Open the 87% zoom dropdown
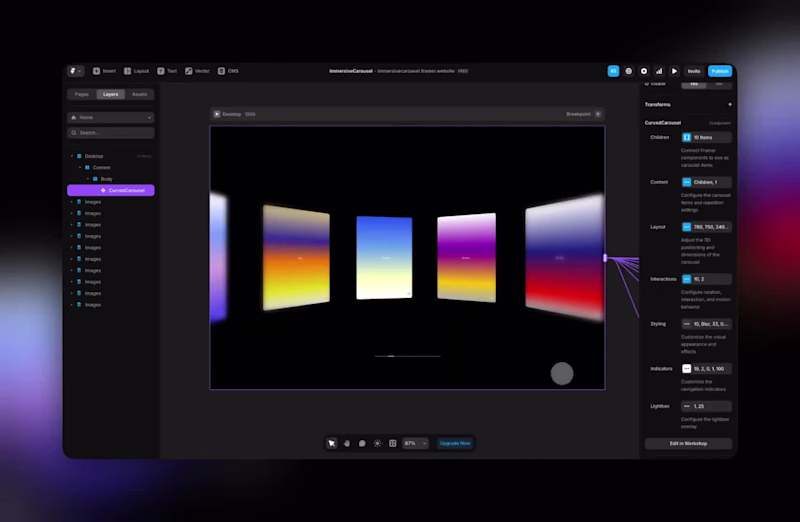This screenshot has width=800, height=522. point(415,443)
